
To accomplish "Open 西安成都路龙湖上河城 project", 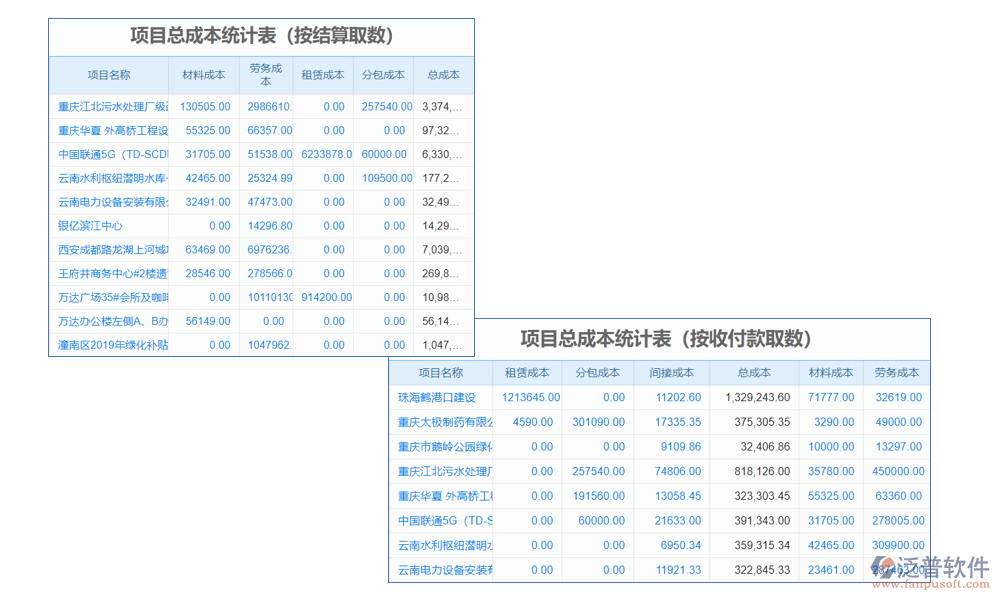I will coord(113,250).
